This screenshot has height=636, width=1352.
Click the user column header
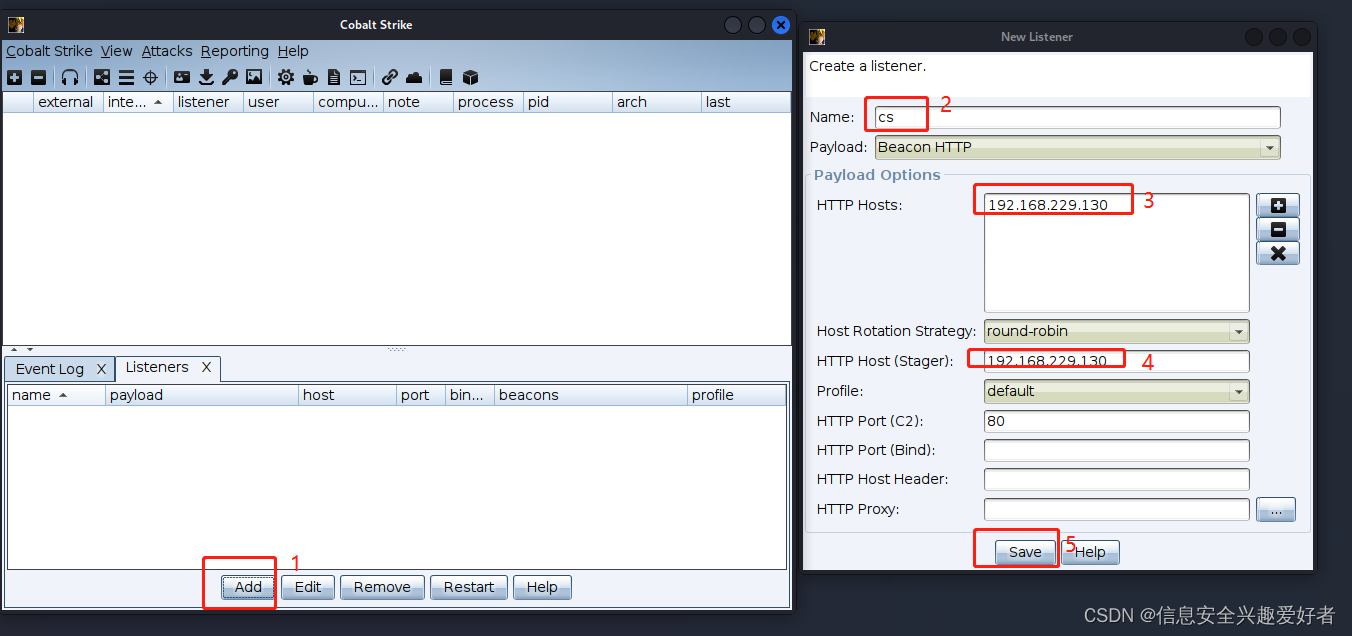(278, 102)
